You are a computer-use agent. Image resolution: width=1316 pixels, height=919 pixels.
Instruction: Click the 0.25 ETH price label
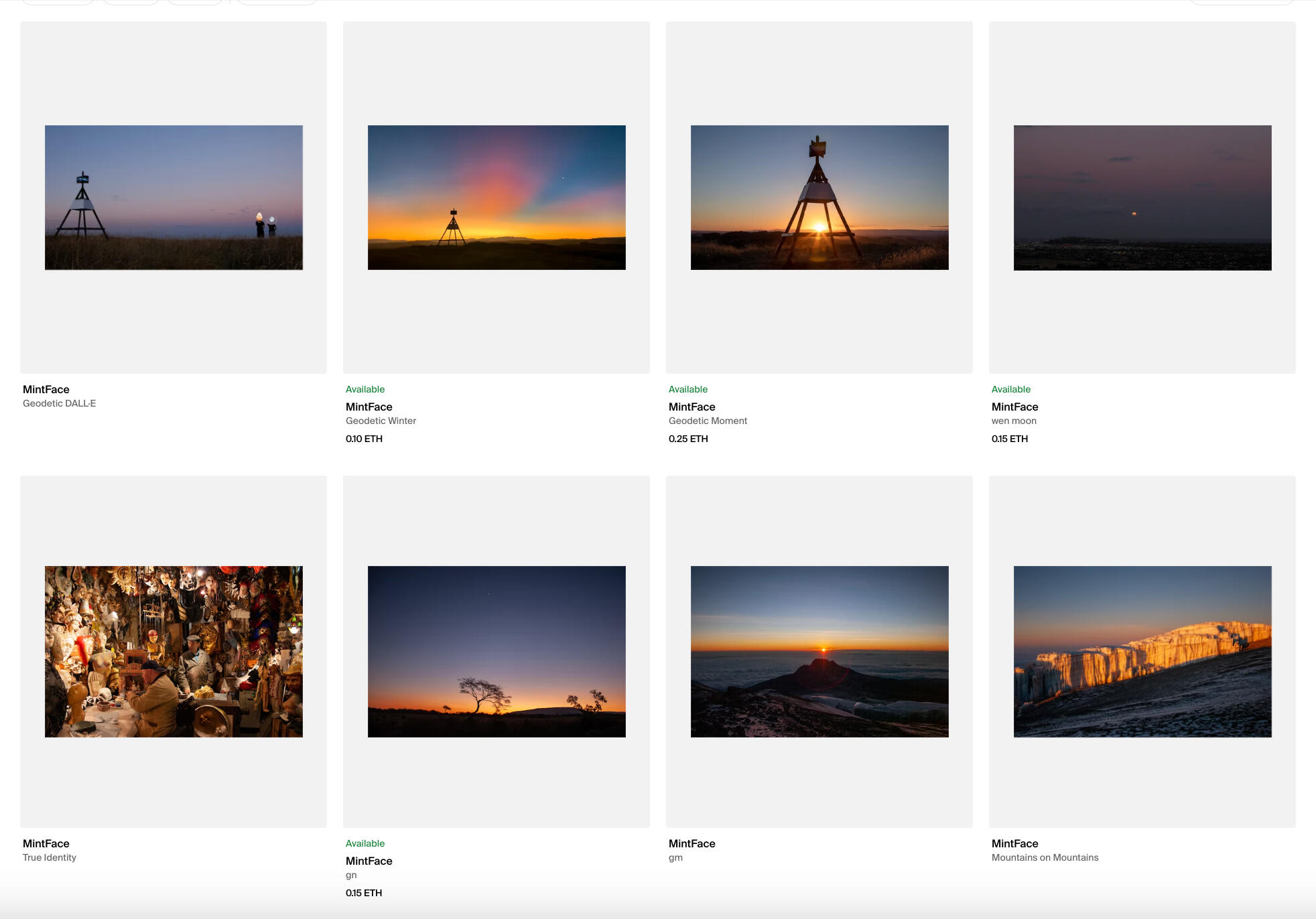coord(688,439)
